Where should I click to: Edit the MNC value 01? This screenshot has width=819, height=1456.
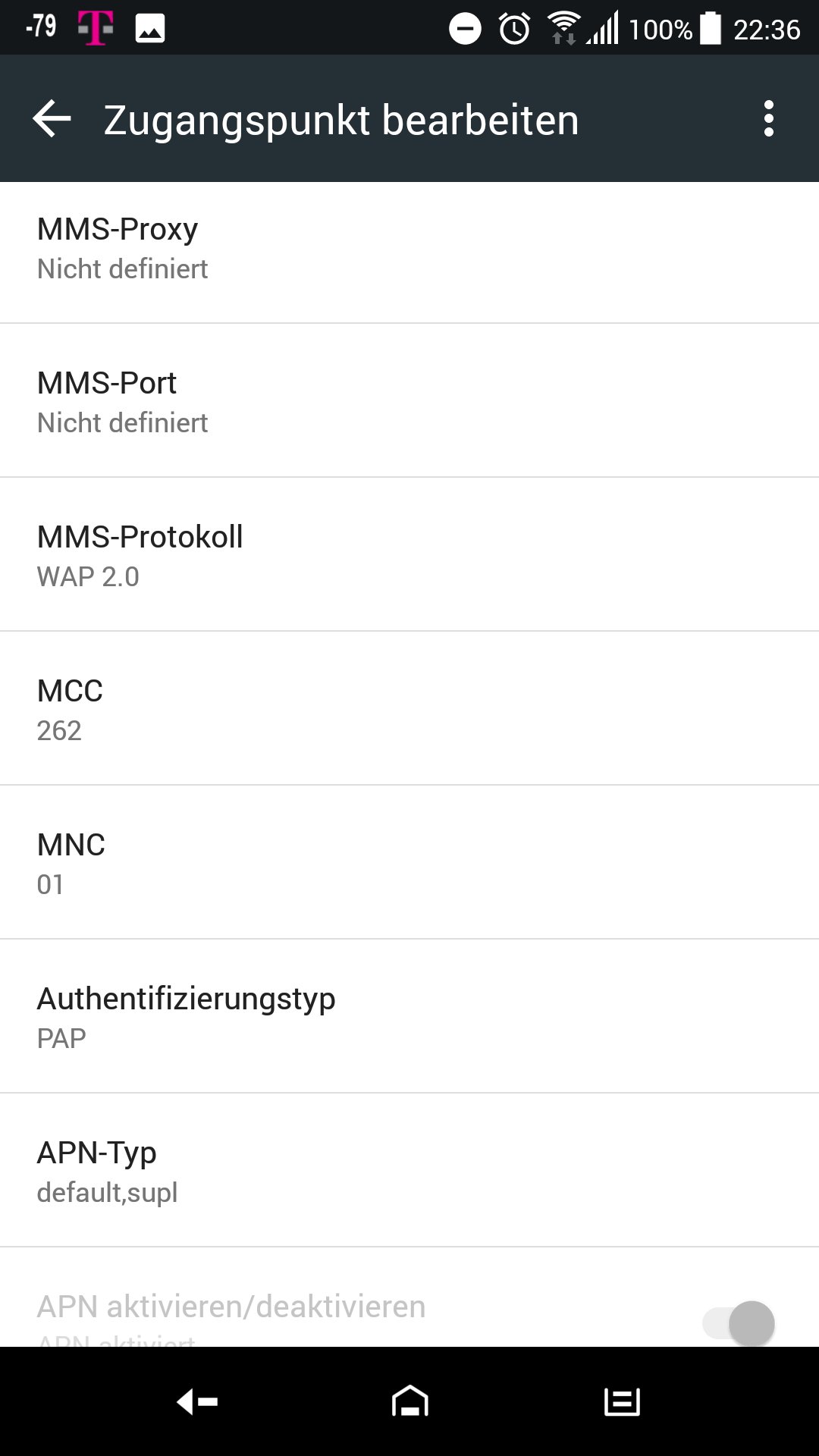[x=409, y=863]
